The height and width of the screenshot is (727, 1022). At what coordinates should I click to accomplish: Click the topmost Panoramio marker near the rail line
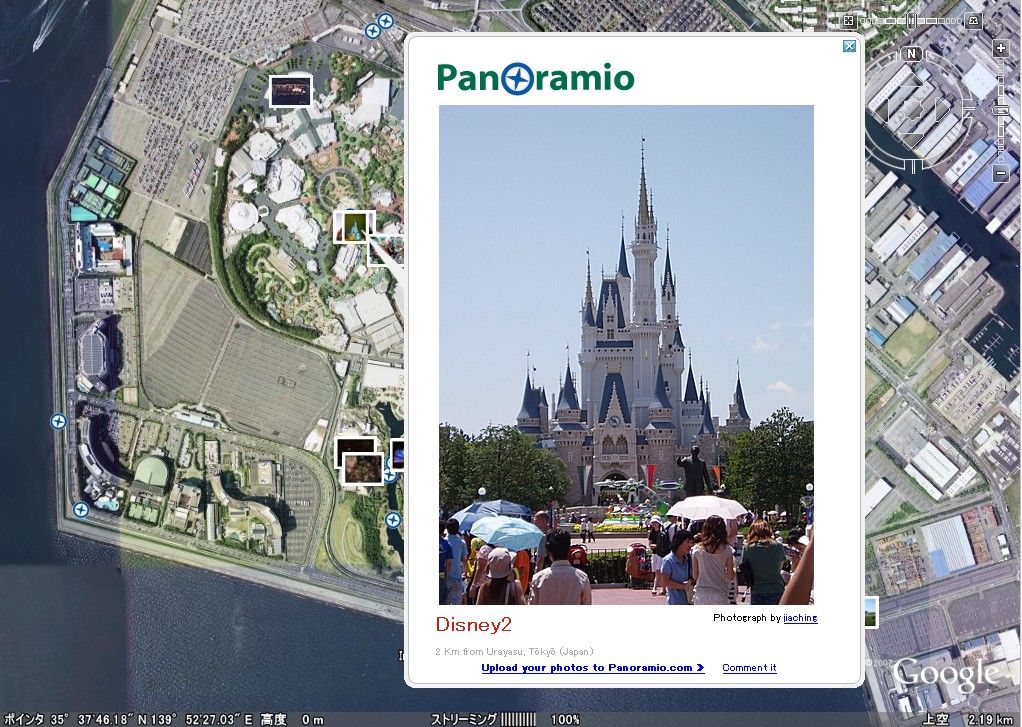(386, 22)
